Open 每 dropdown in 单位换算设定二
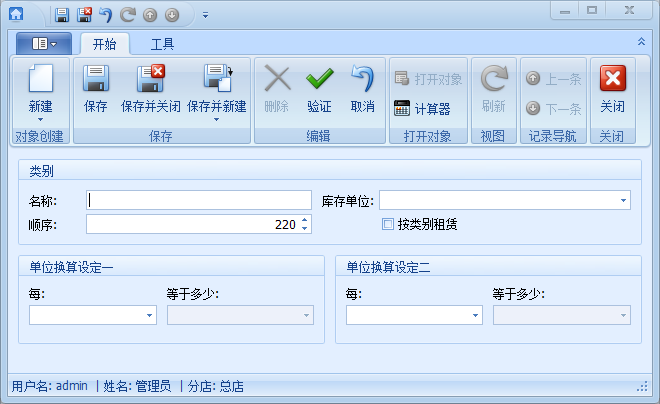 tap(475, 315)
